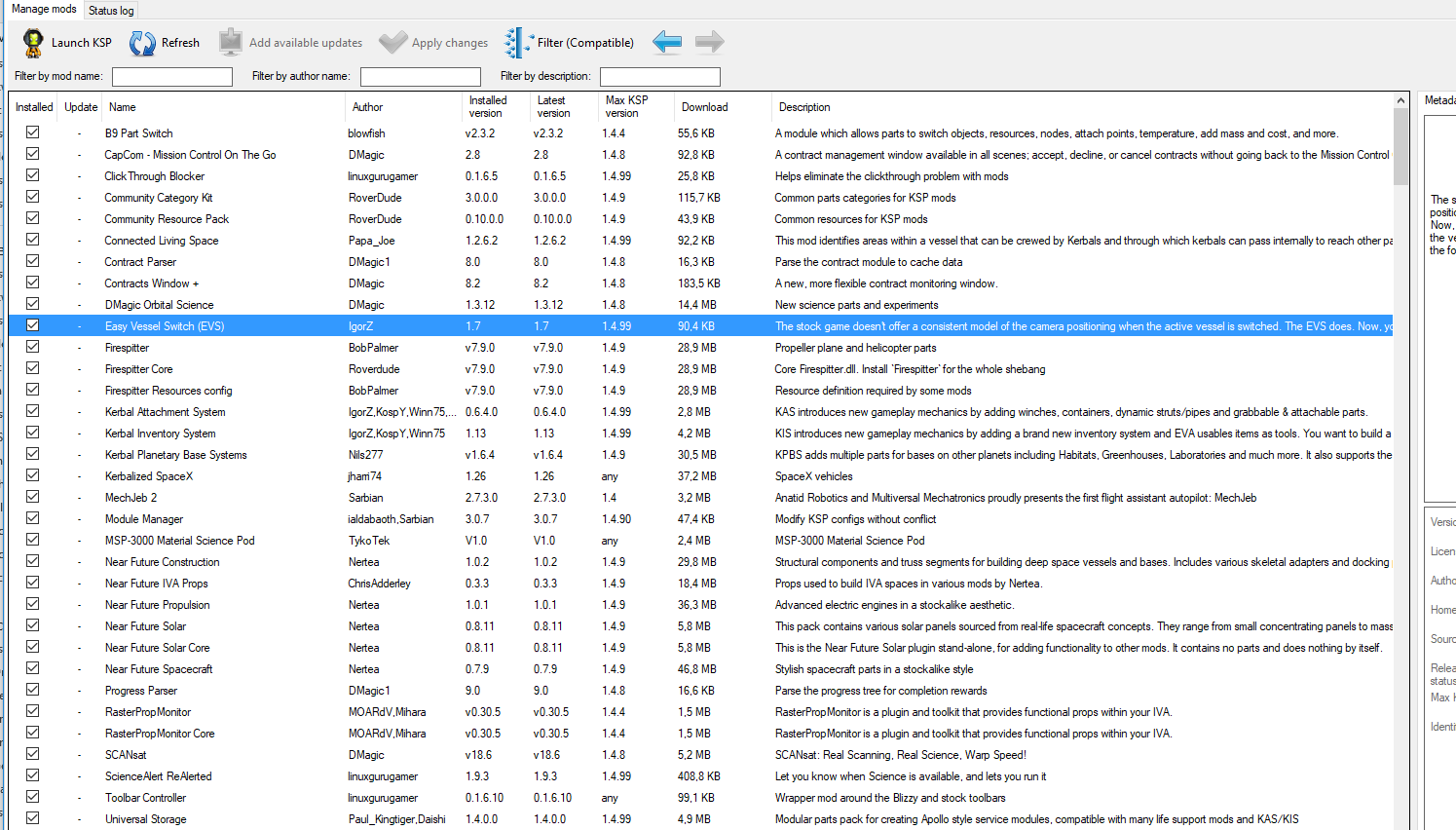
Task: Click the Add available updates icon
Action: click(230, 42)
